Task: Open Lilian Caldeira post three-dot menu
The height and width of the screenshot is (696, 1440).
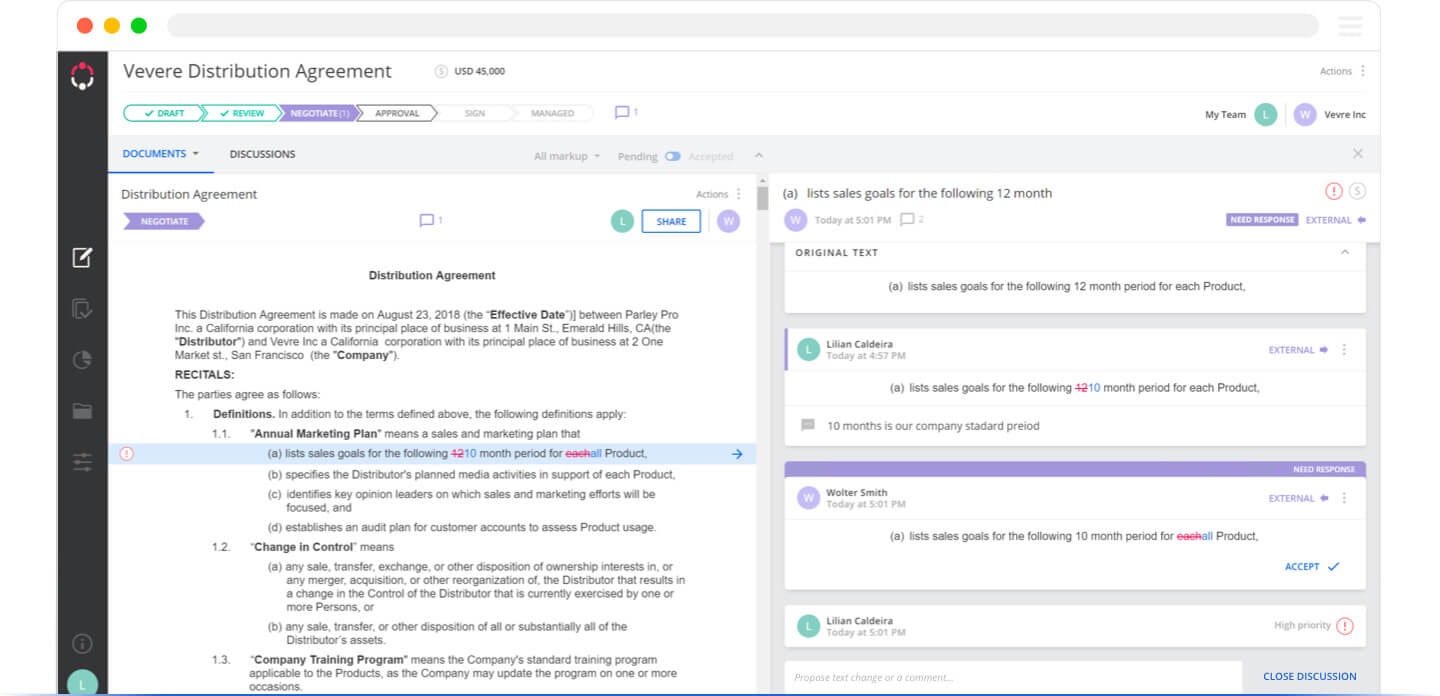Action: tap(1344, 350)
